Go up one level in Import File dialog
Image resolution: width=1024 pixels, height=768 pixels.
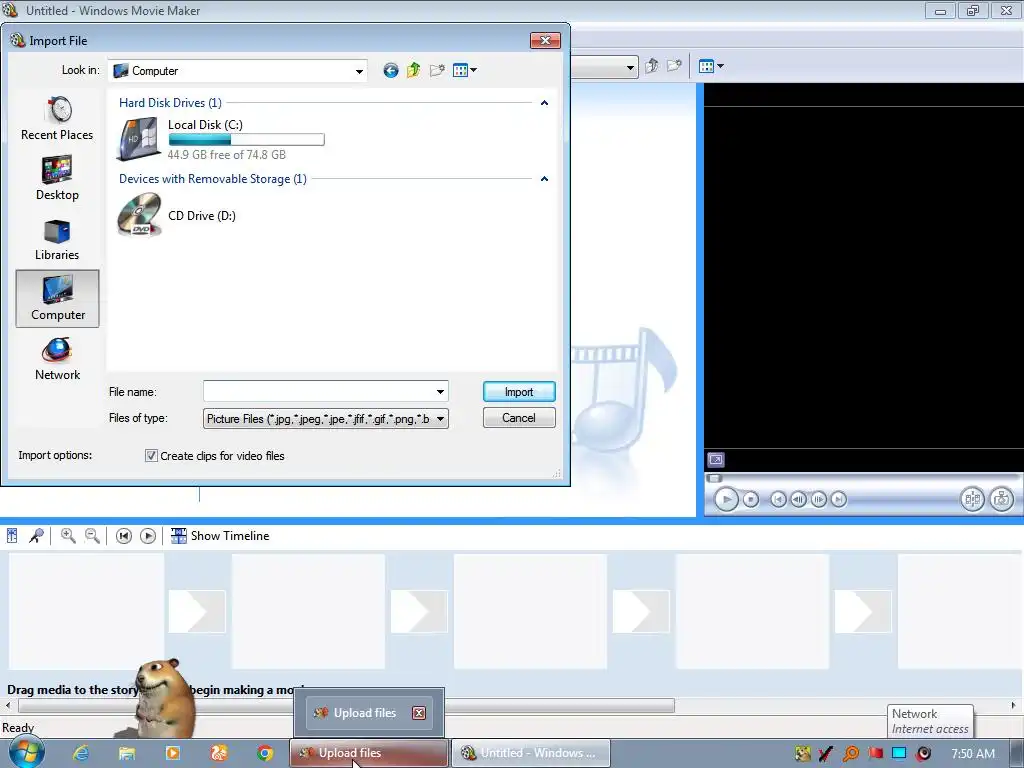coord(413,71)
